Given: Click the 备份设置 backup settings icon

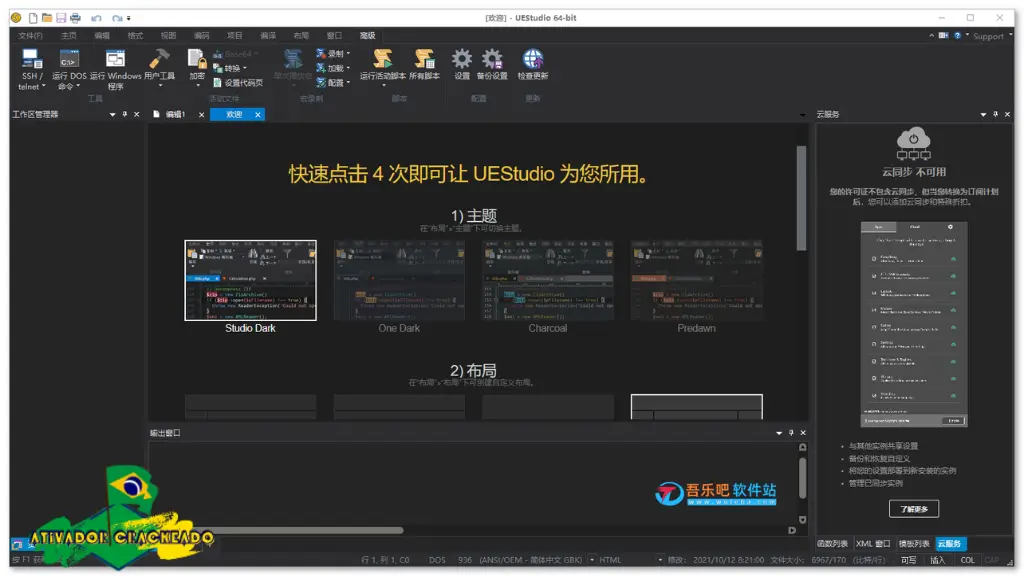Looking at the screenshot, I should tap(492, 60).
